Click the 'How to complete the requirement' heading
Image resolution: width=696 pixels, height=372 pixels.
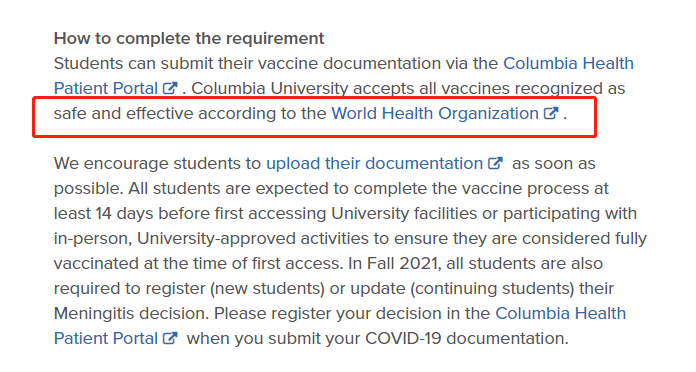(189, 38)
